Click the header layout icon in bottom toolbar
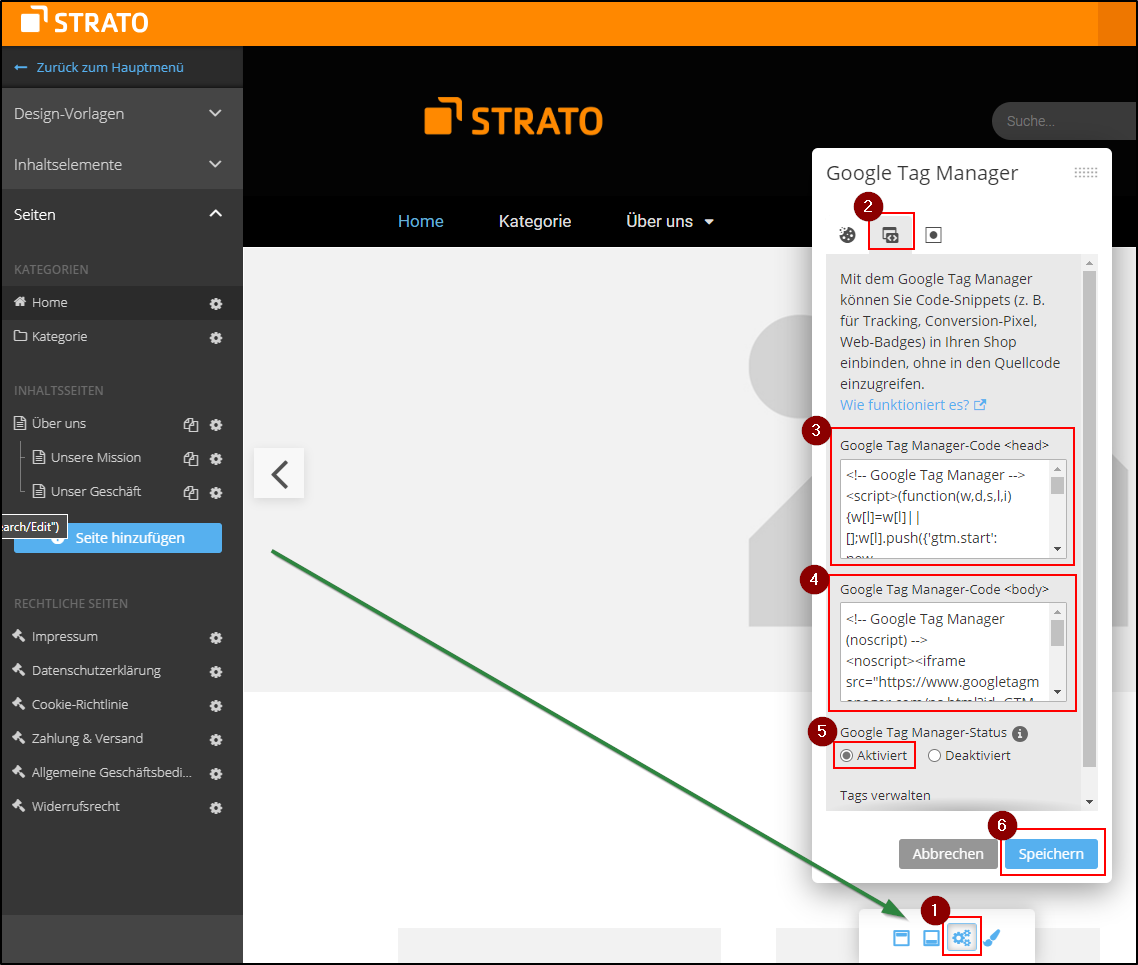 point(901,938)
